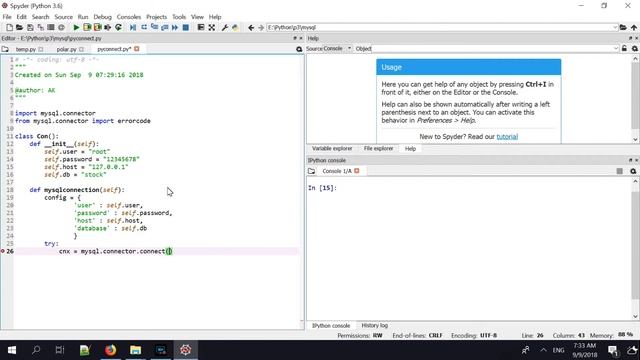Image resolution: width=640 pixels, height=360 pixels.
Task: Open editor options gear icon
Action: (299, 49)
